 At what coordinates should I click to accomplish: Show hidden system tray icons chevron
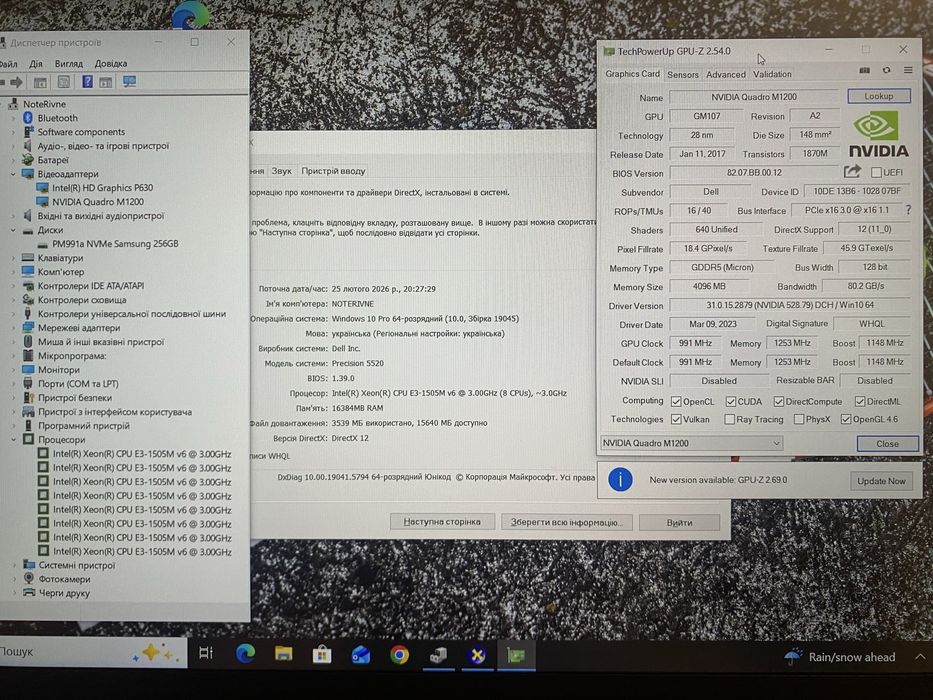(x=919, y=657)
